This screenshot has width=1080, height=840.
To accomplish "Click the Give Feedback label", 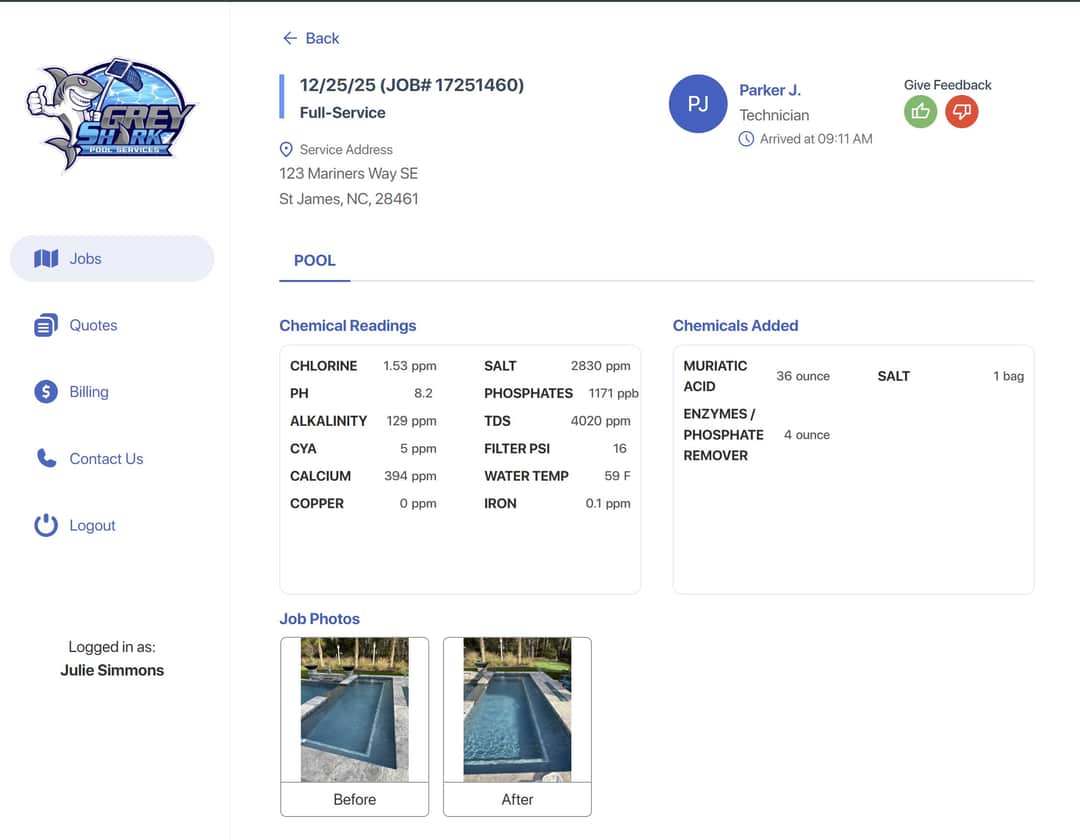I will coord(948,85).
